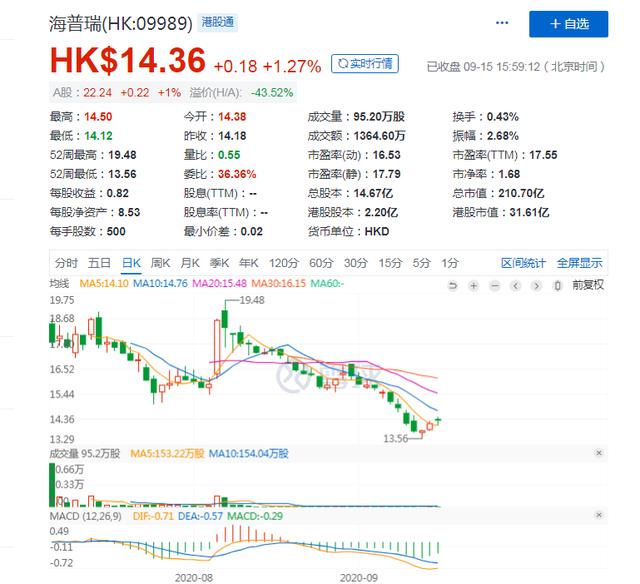The height and width of the screenshot is (584, 640).
Task: Click the candlestick style icon
Action: click(x=558, y=286)
